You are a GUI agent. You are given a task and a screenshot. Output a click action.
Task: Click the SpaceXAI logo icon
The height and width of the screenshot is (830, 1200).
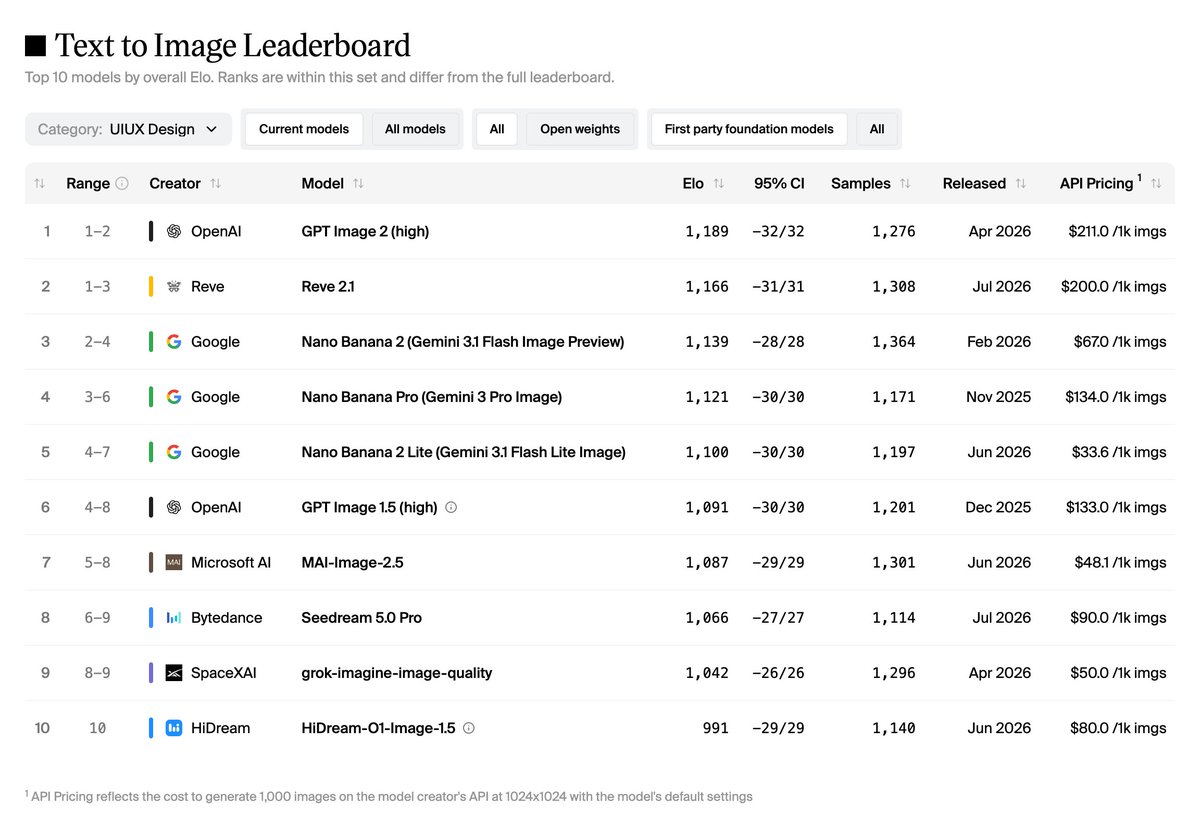pyautogui.click(x=174, y=673)
